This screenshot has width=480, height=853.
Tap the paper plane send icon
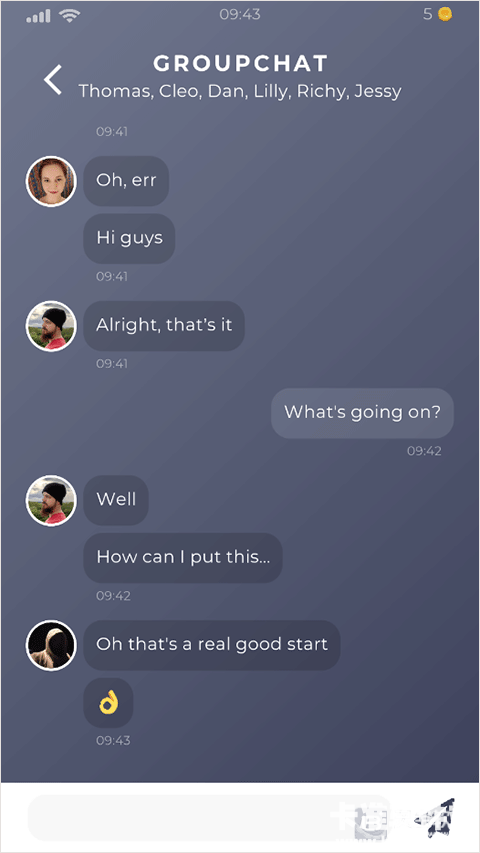433,818
